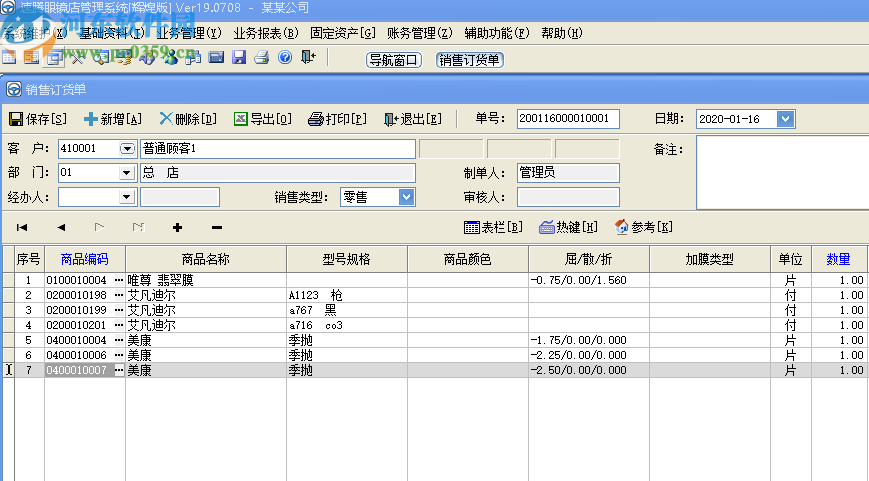Select cell 唯尊 翡翠膜

coord(206,280)
